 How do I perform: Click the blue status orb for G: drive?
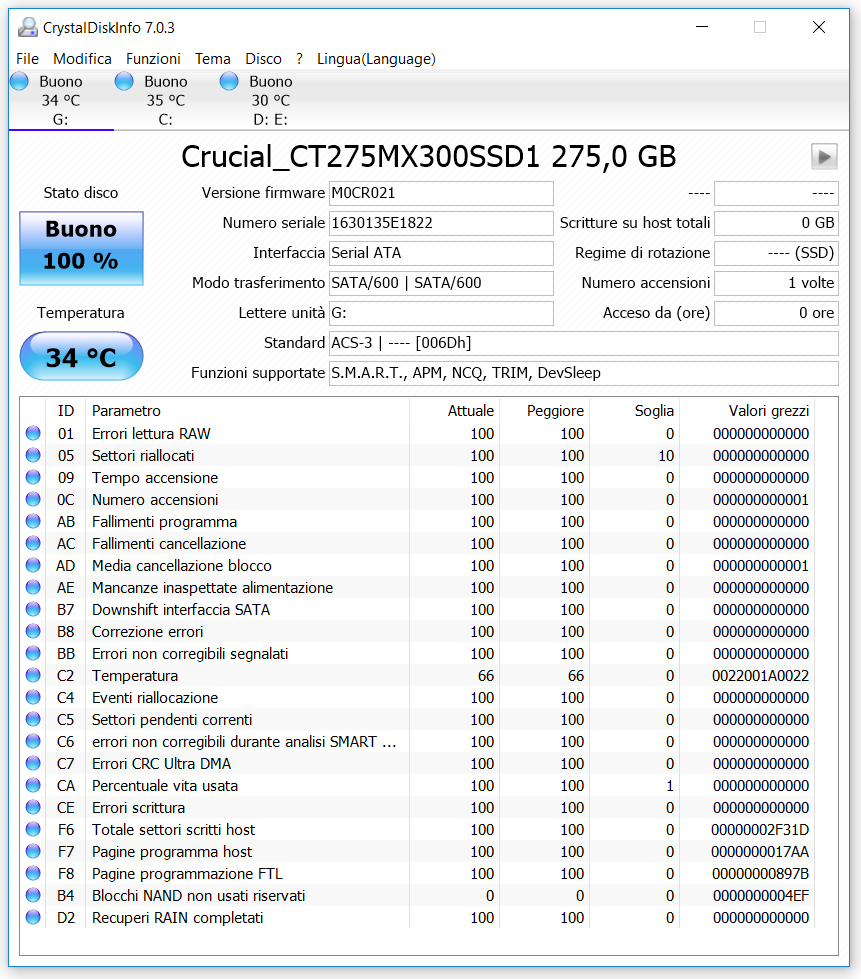(19, 81)
